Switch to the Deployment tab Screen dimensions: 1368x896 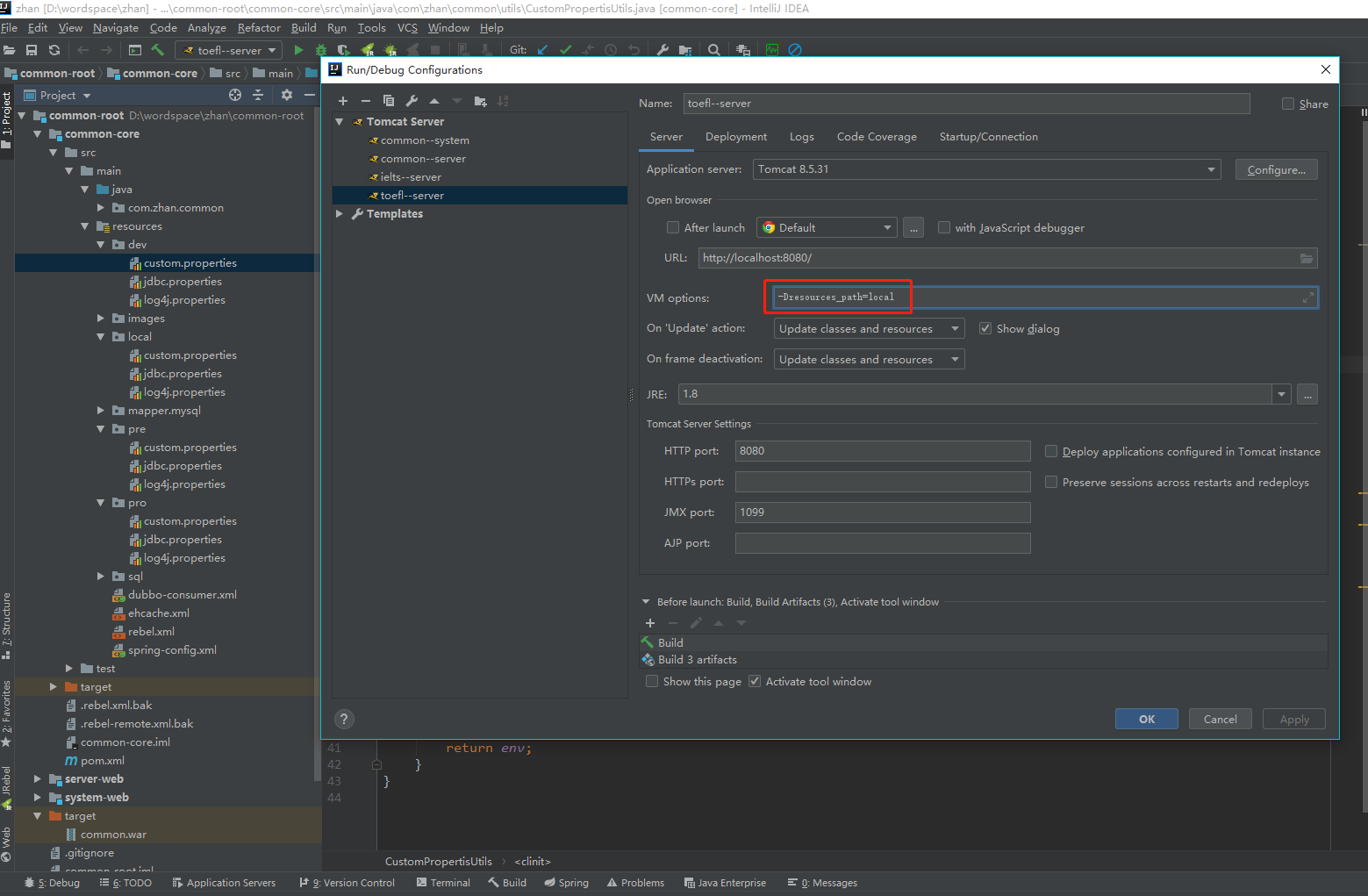click(x=735, y=137)
